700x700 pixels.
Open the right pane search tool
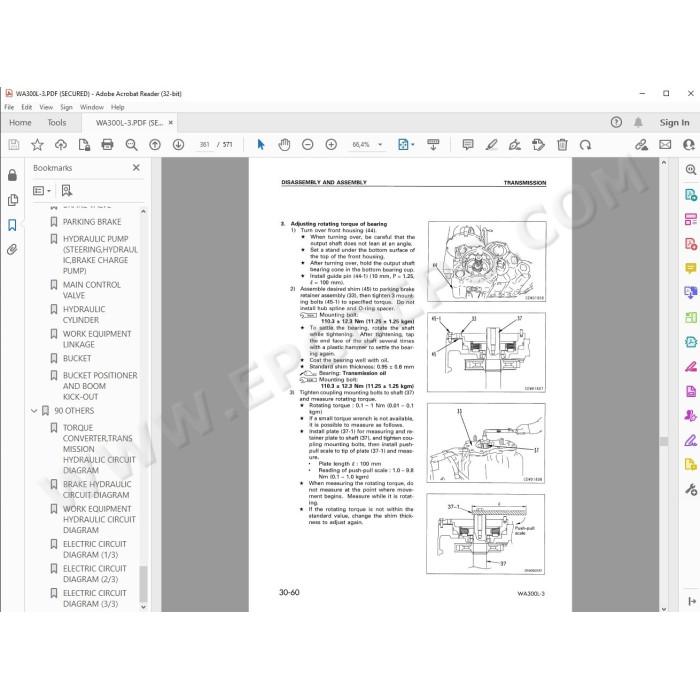[x=691, y=170]
